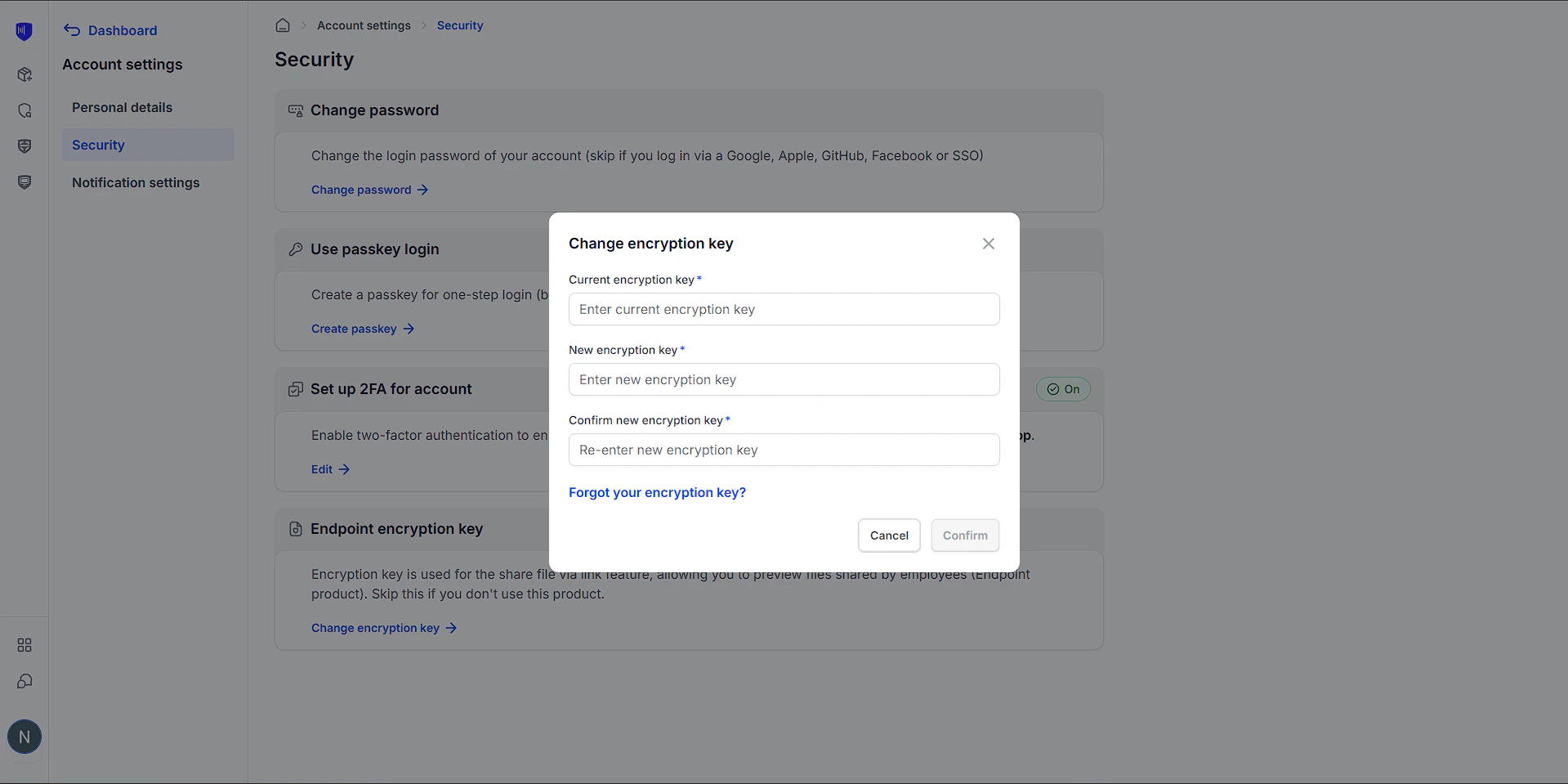Click the Current encryption key label
Viewport: 1568px width, 784px height.
coord(632,280)
